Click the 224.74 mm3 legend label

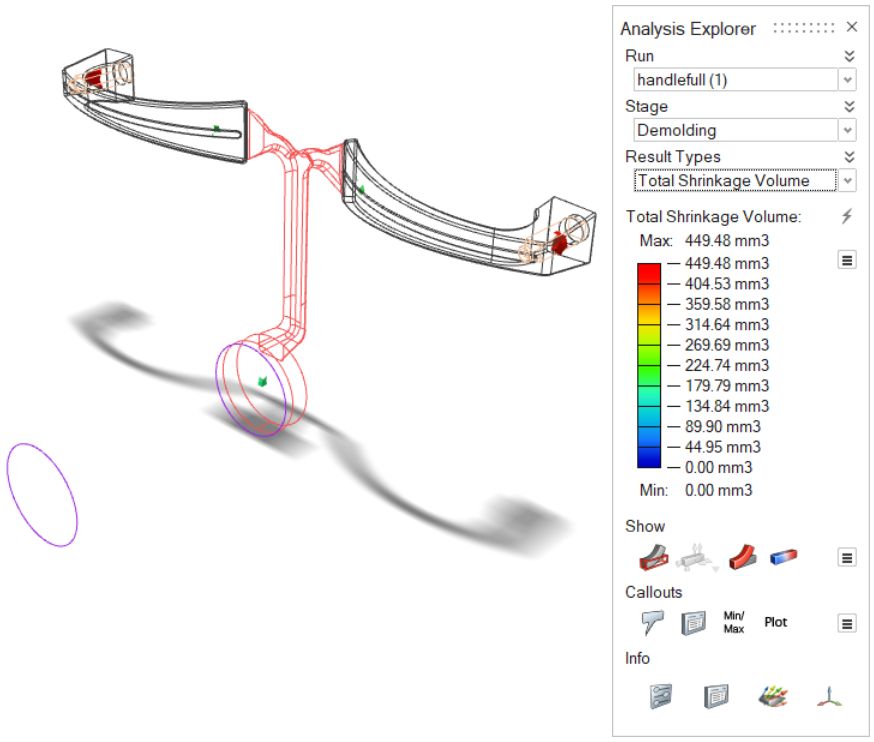pyautogui.click(x=727, y=366)
